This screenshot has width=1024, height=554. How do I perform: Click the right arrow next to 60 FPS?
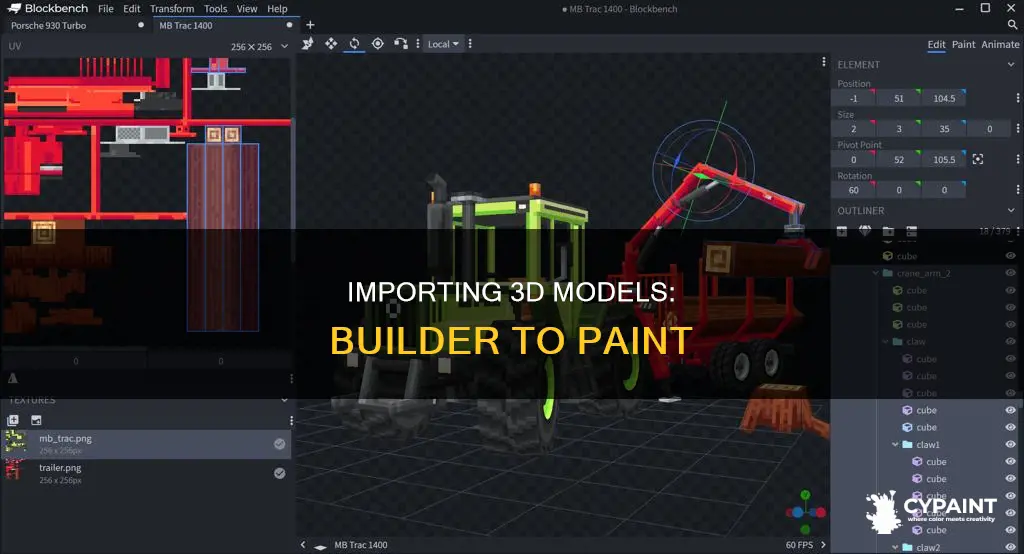pos(823,545)
